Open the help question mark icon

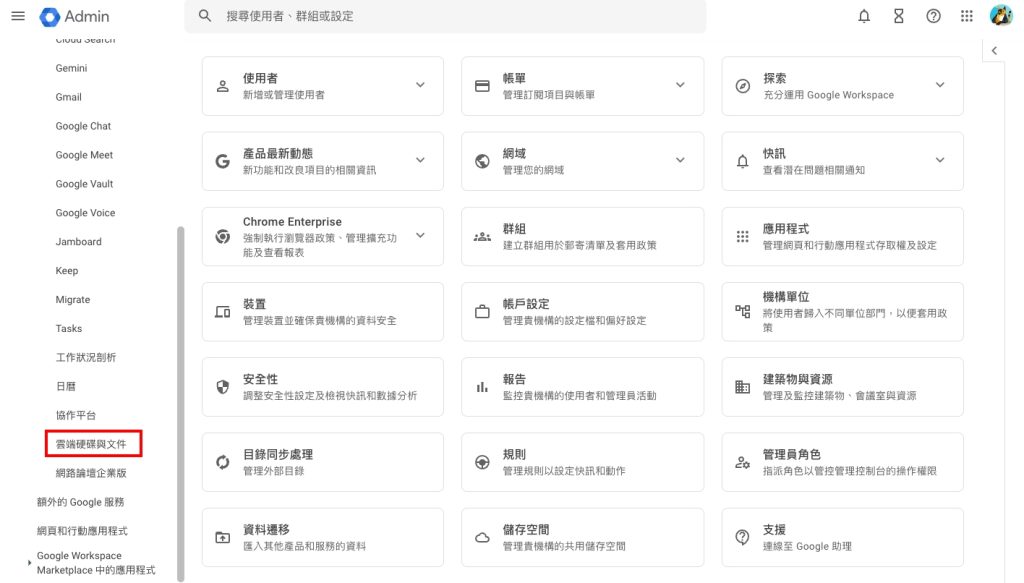pyautogui.click(x=933, y=16)
